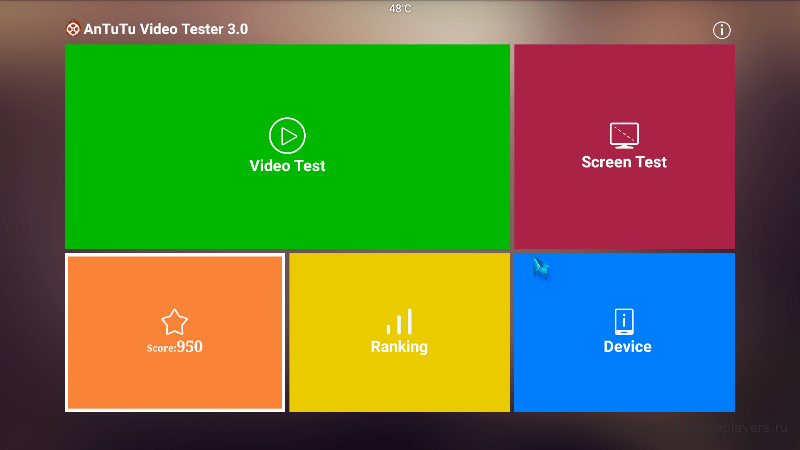The width and height of the screenshot is (800, 450).
Task: Open the yellow Ranking tile
Action: pos(399,332)
